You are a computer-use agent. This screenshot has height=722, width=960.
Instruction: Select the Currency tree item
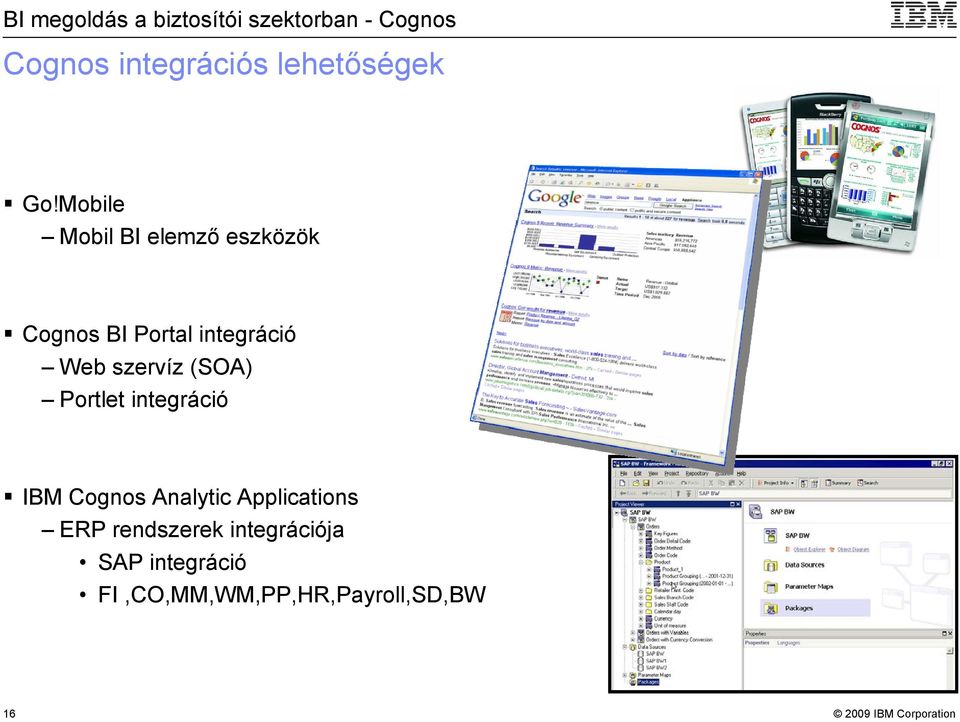pyautogui.click(x=663, y=619)
